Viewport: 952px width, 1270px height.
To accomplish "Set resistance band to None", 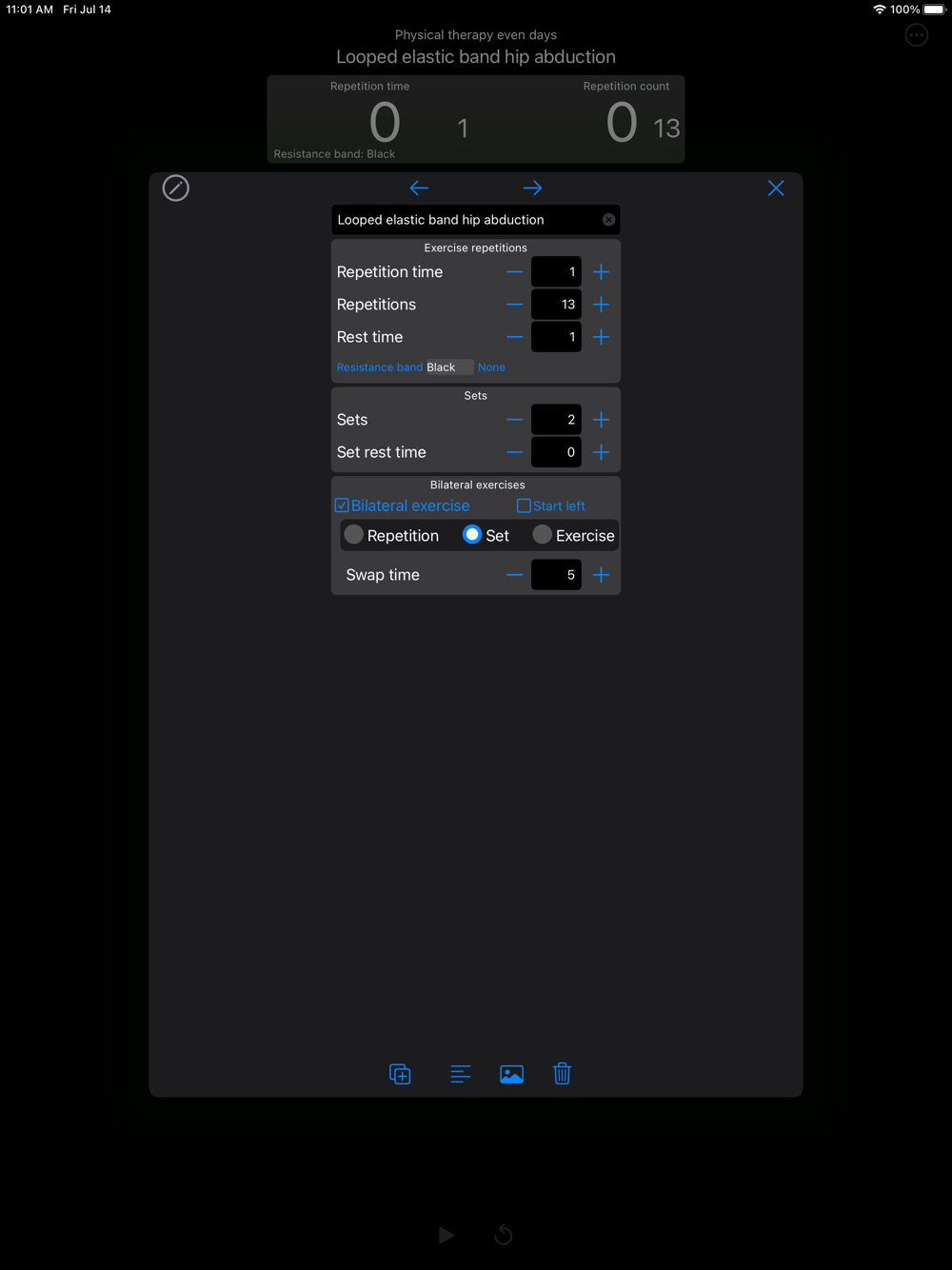I will click(491, 367).
